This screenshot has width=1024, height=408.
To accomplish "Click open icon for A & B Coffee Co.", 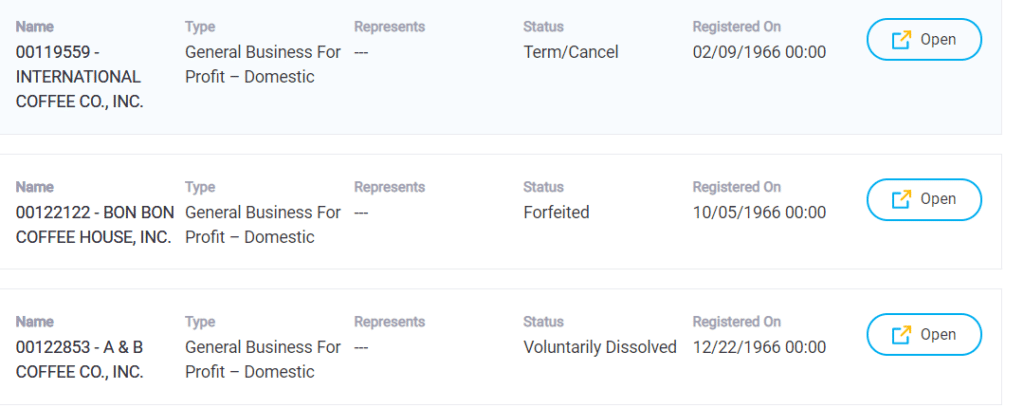I will click(x=901, y=335).
